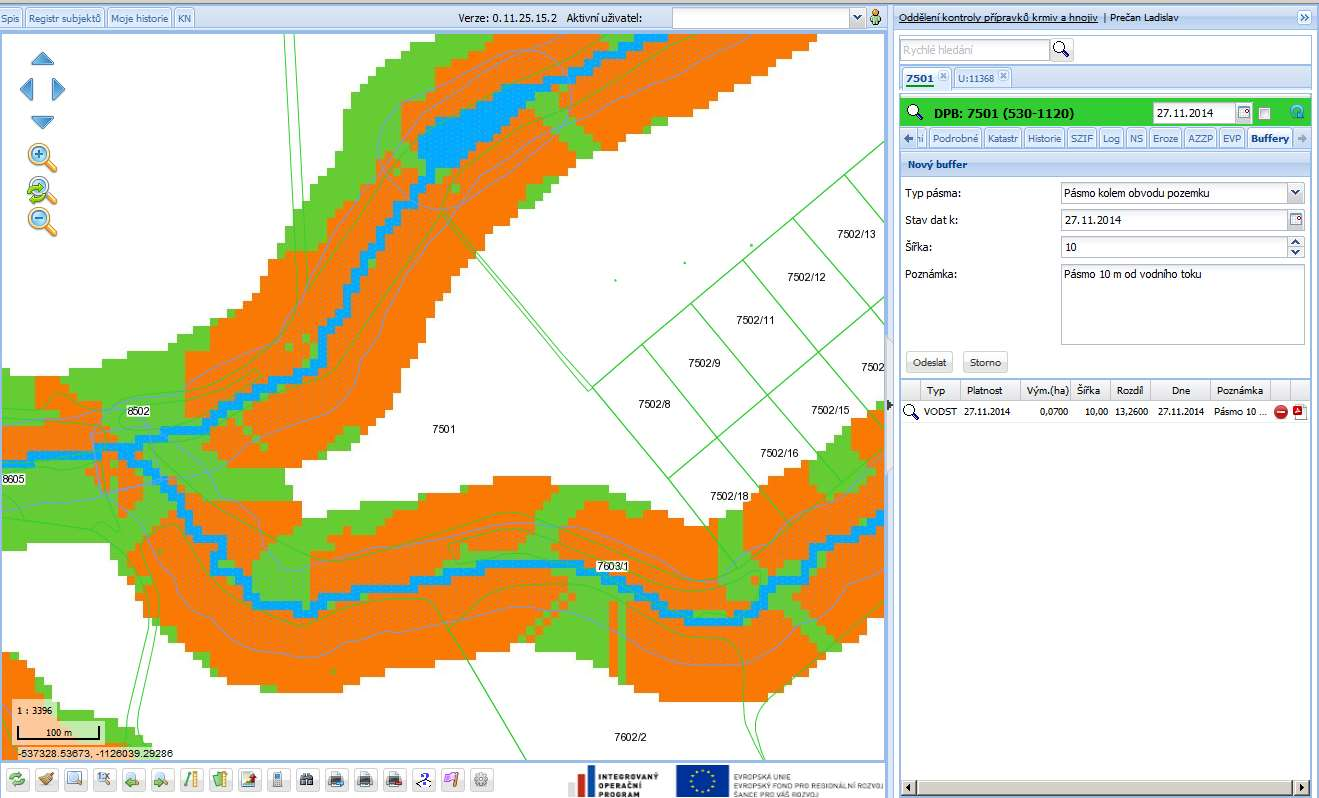This screenshot has width=1319, height=798.
Task: Refresh the map with the green arrows icon
Action: (18, 779)
